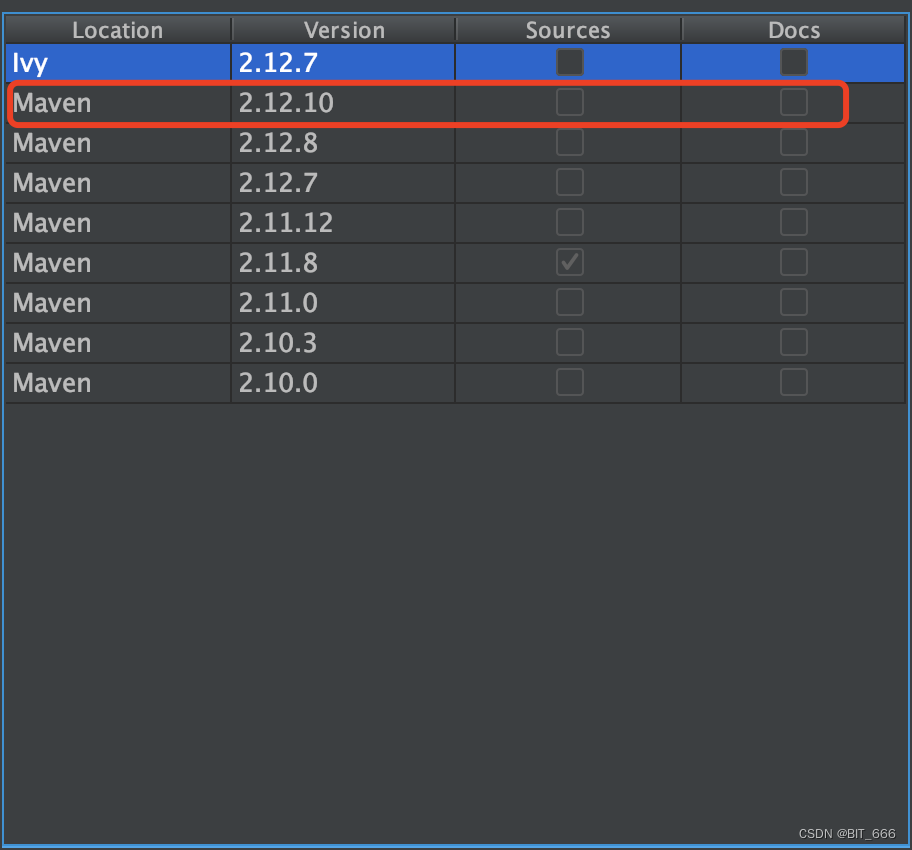Image resolution: width=912 pixels, height=850 pixels.
Task: Select version 2.11.12 cell
Action: (343, 223)
